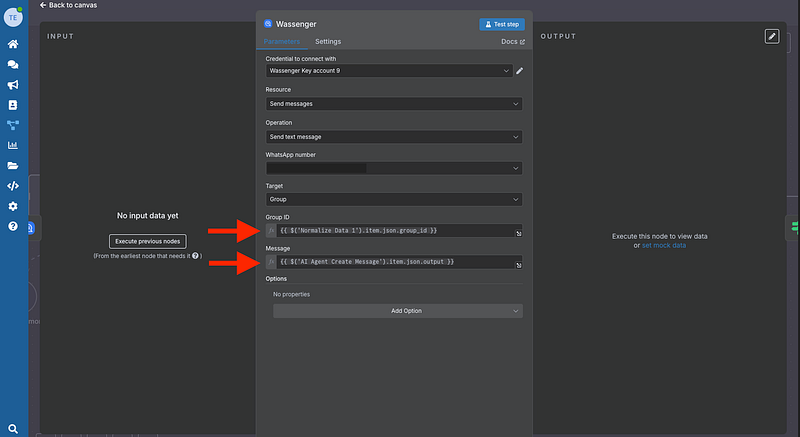Expand the Credential to connect with dropdown

(x=389, y=71)
